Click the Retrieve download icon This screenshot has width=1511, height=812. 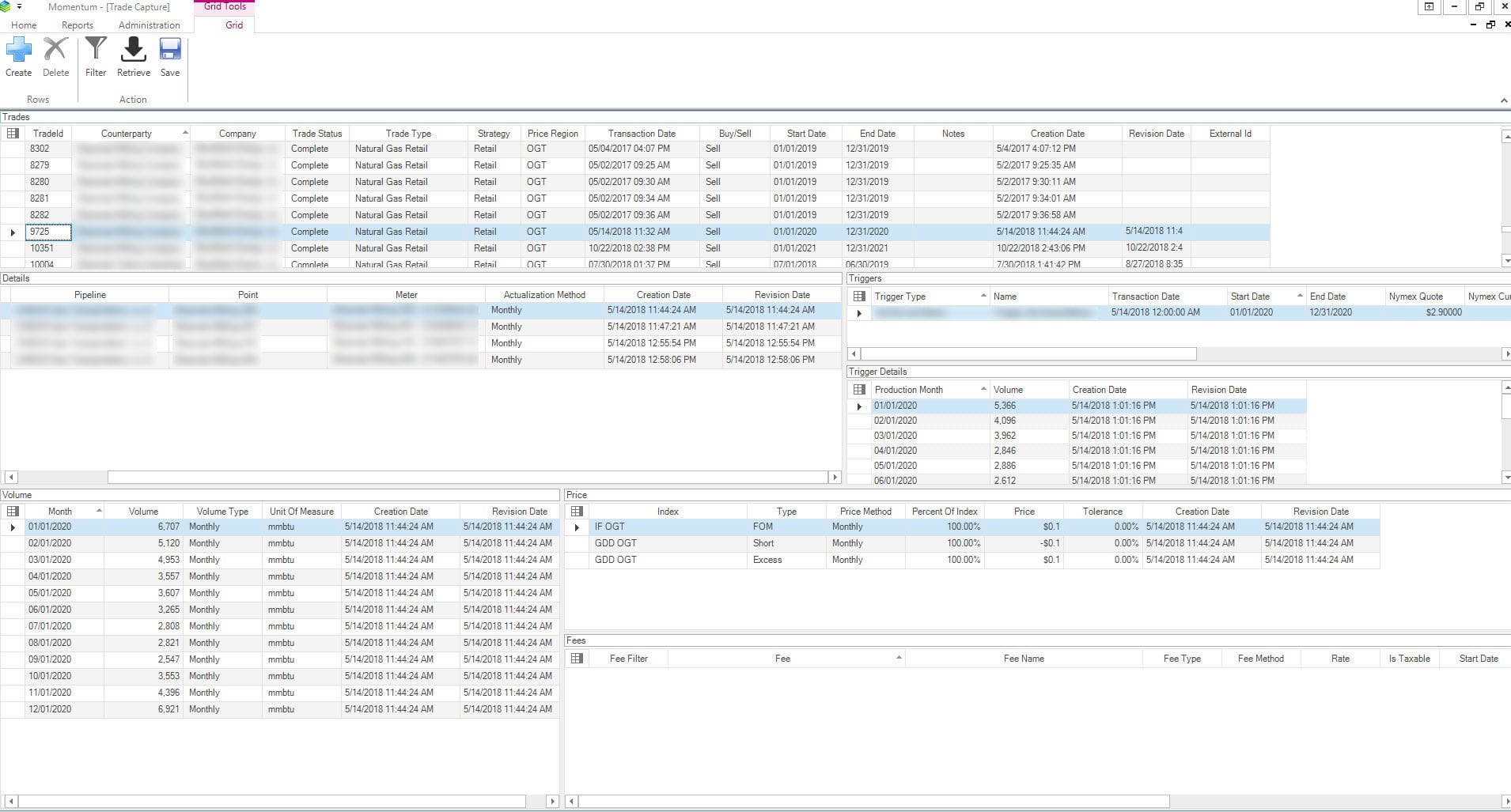[x=133, y=50]
